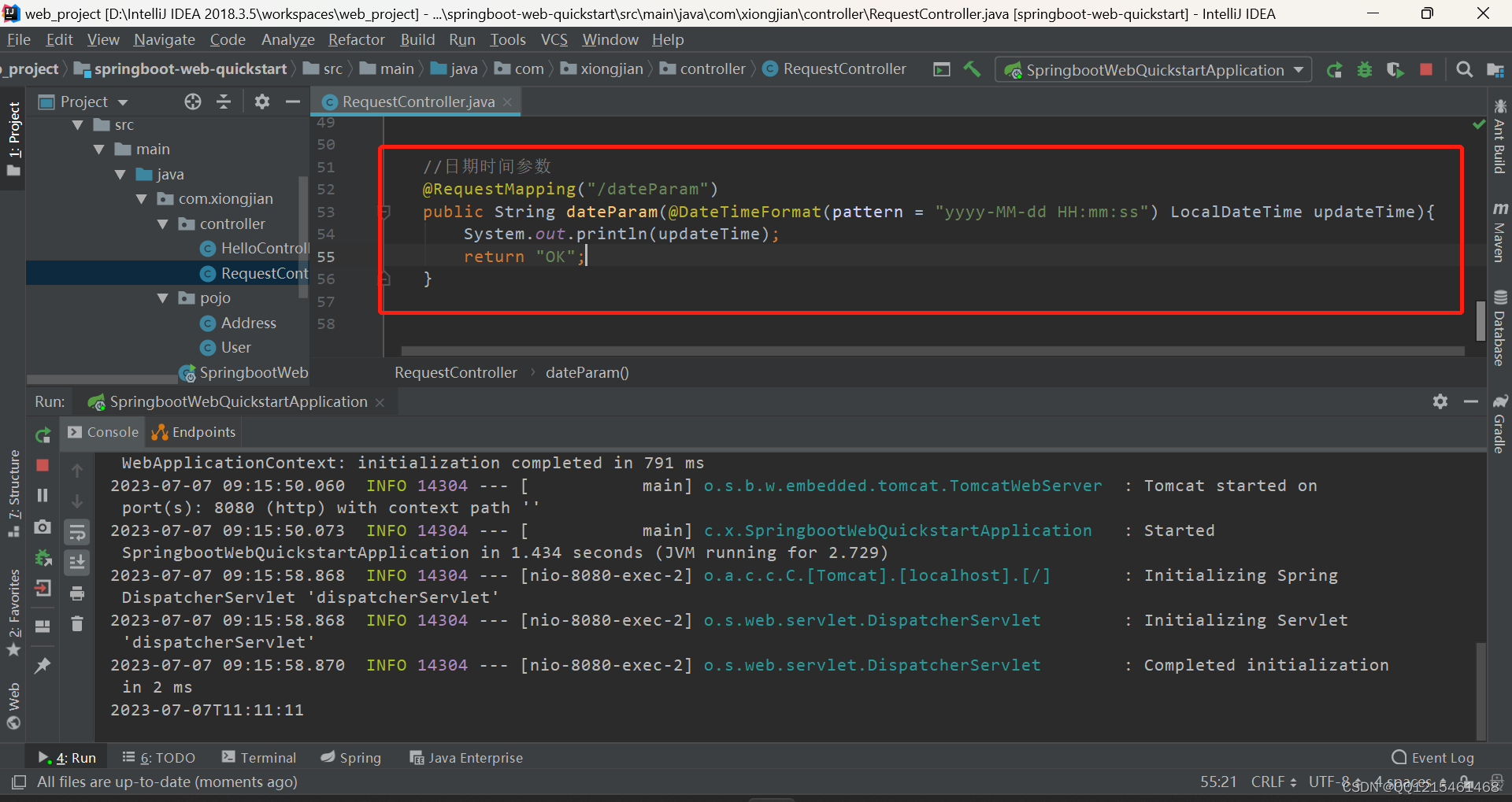Click the Build Project hammer icon
The height and width of the screenshot is (802, 1512).
973,69
